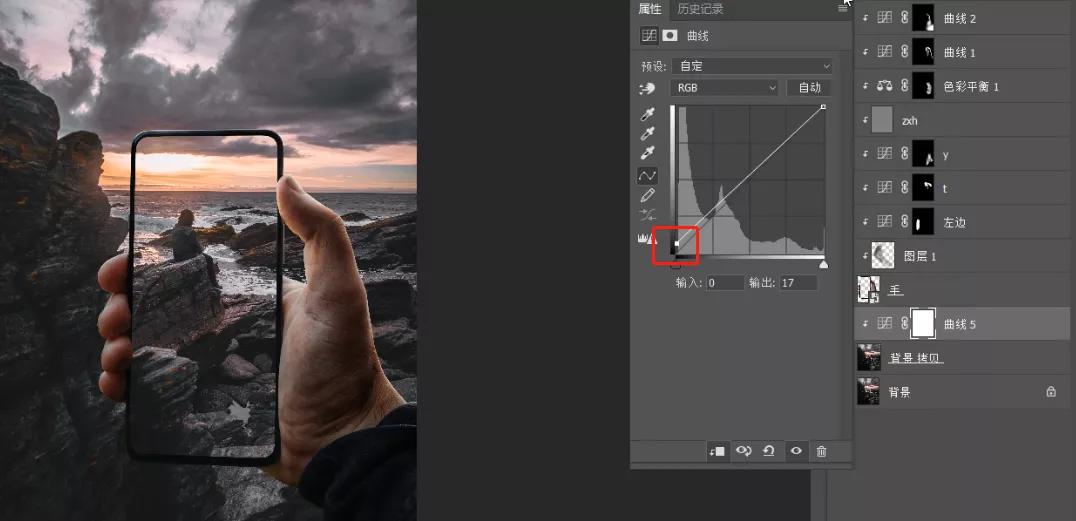This screenshot has height=521, width=1076.
Task: Click the curves adjustment icon in Properties header
Action: (648, 36)
